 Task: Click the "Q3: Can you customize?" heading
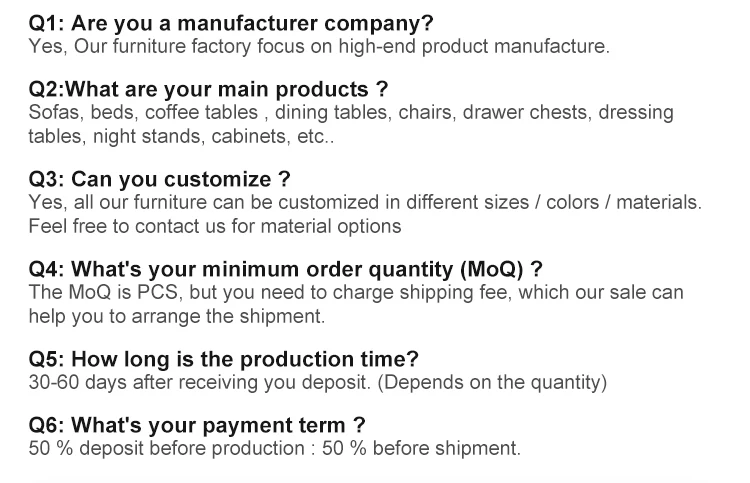click(x=160, y=180)
